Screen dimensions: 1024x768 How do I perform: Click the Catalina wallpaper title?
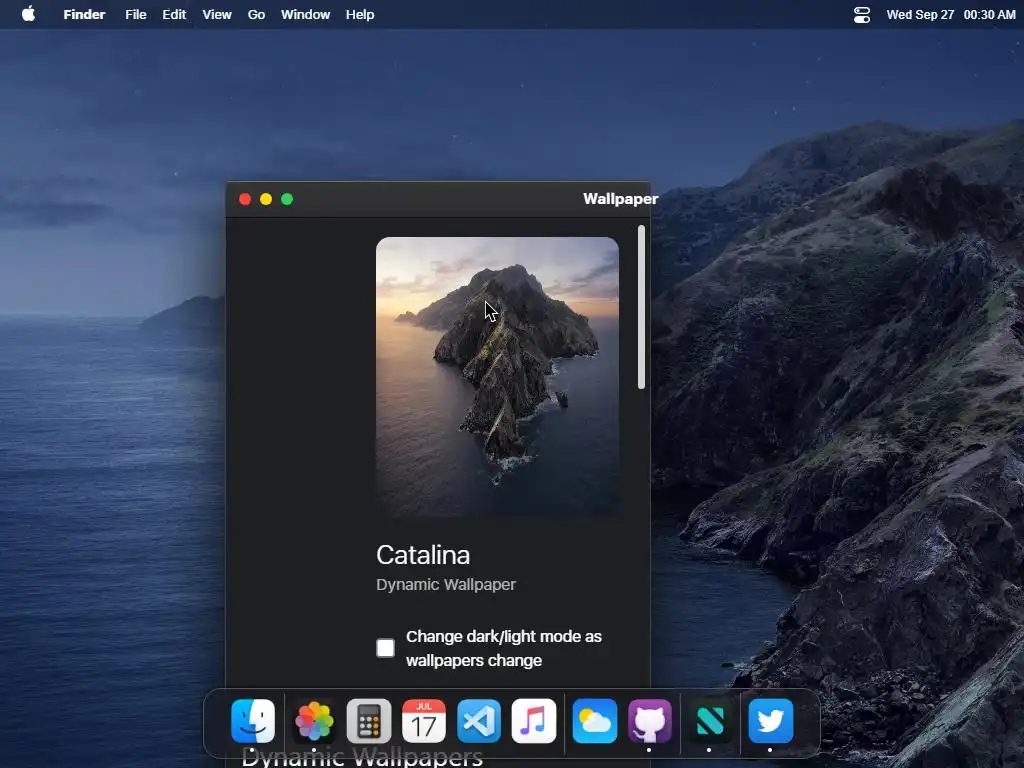423,555
